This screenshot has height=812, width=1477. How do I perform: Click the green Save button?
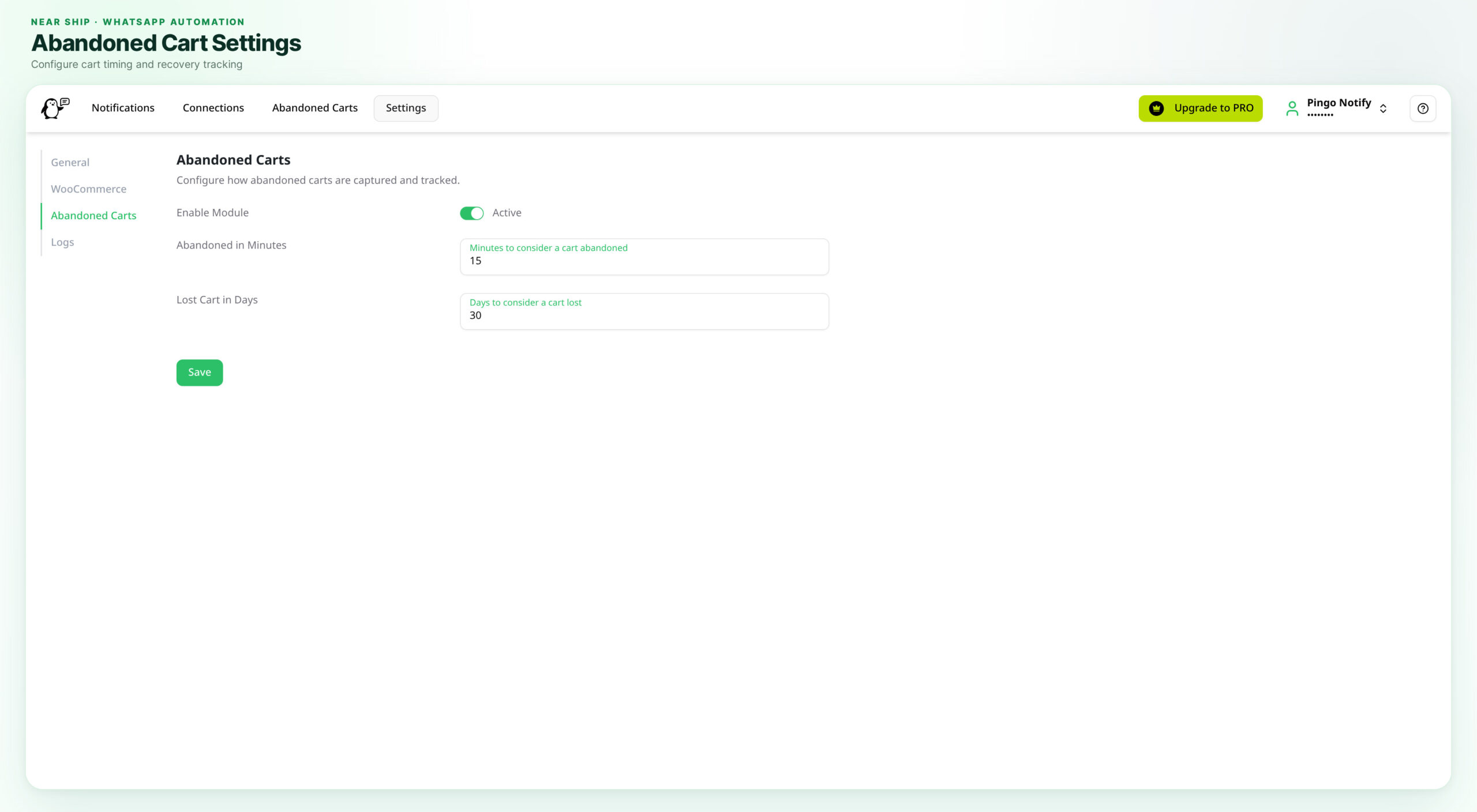pos(200,373)
